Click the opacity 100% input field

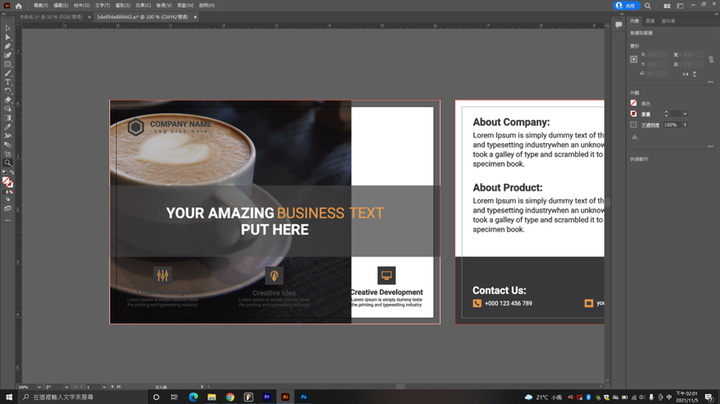pos(671,125)
